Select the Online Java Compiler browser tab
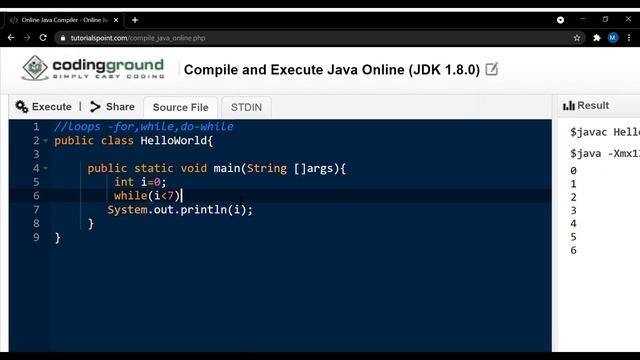640x360 pixels. tap(63, 20)
